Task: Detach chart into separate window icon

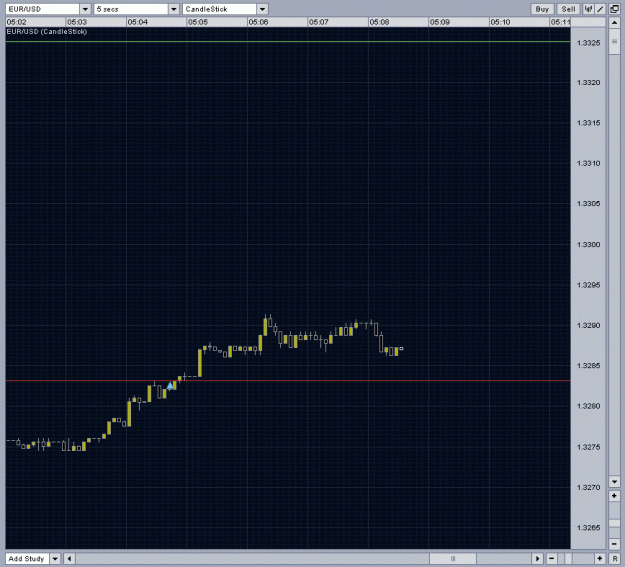Action: 615,9
